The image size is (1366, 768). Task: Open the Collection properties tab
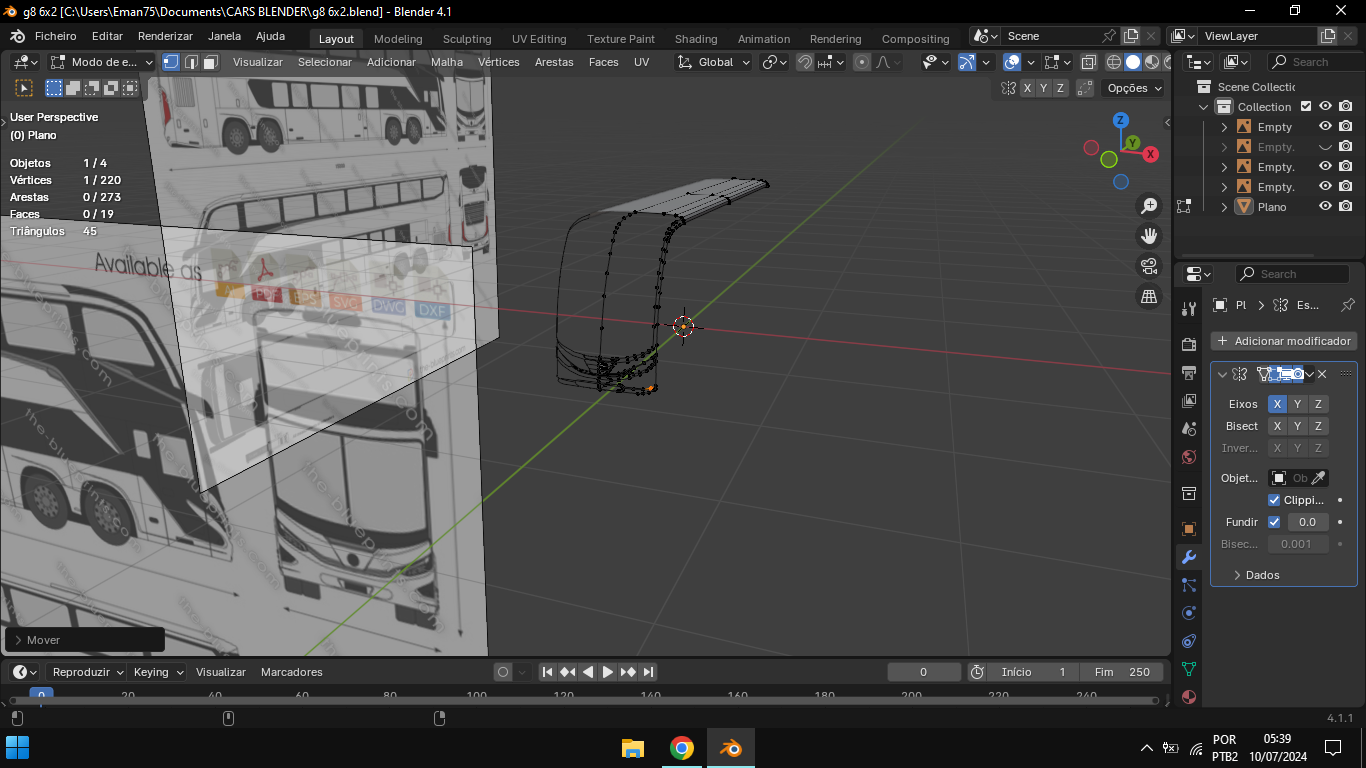1189,493
